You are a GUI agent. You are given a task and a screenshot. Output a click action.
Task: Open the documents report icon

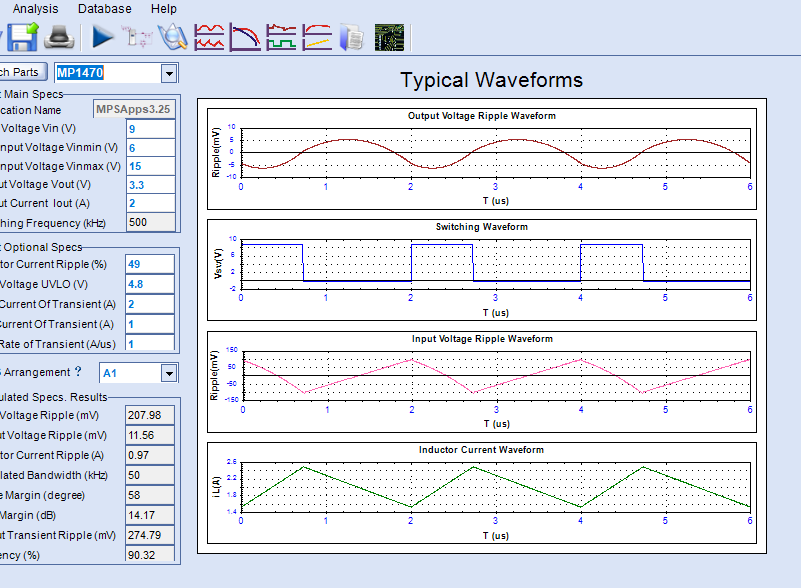(352, 38)
